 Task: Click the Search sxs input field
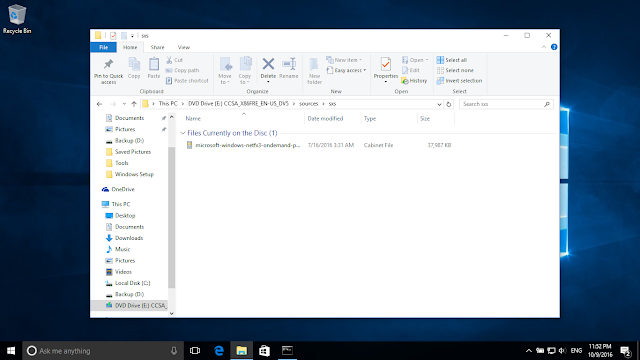click(x=502, y=104)
